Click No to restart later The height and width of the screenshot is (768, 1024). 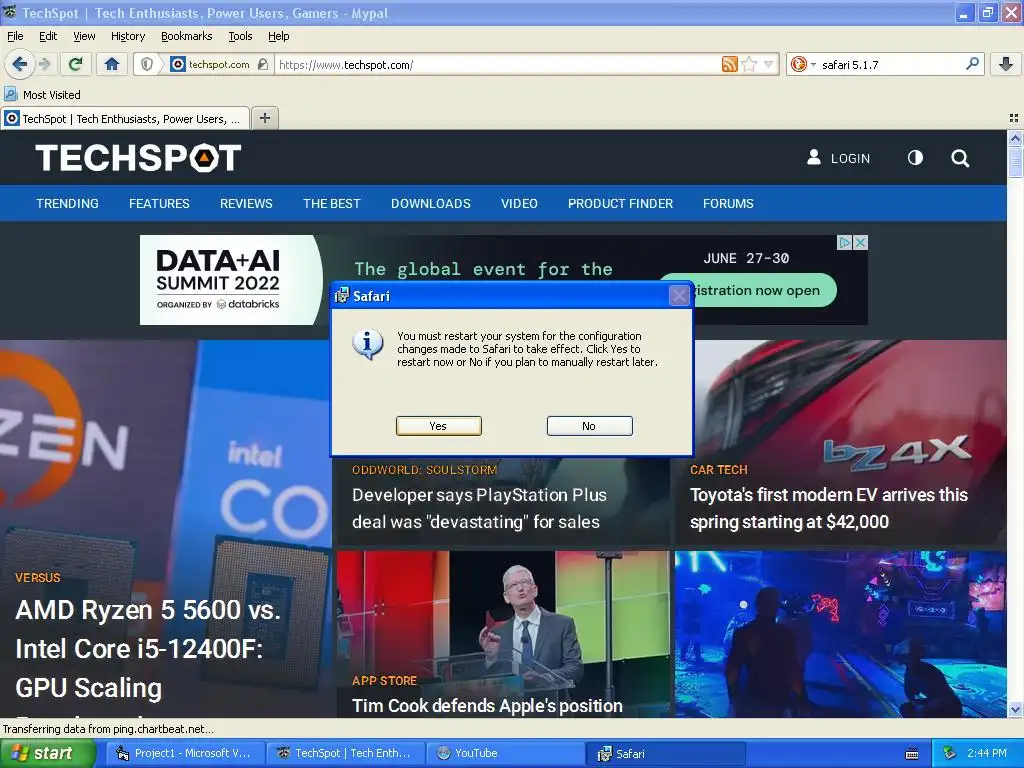click(x=589, y=426)
